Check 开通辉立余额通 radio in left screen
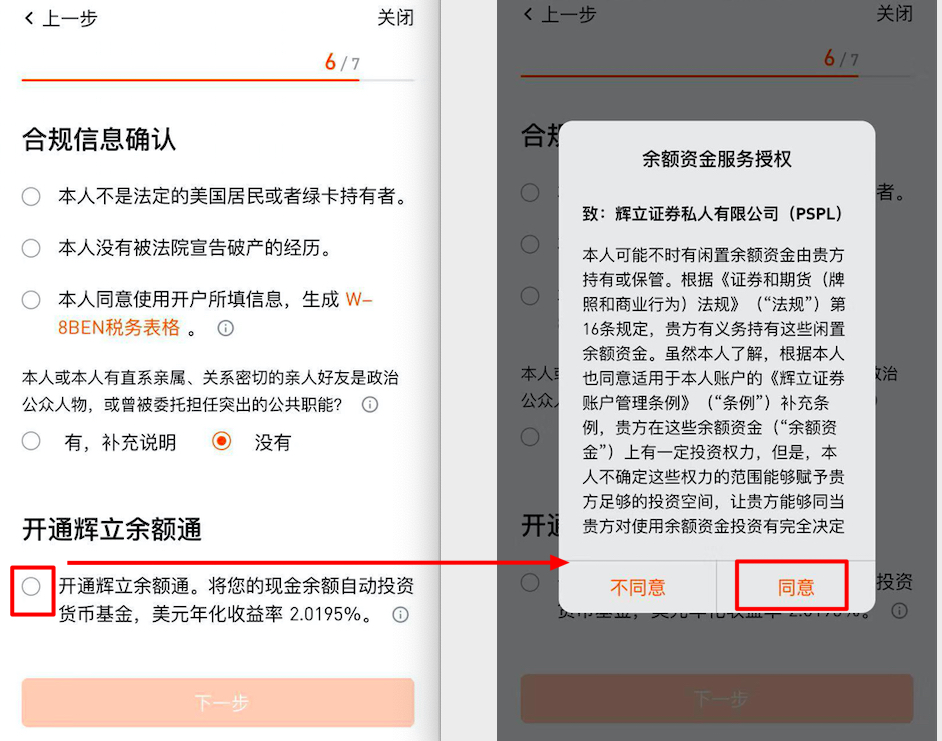Viewport: 942px width, 741px height. click(x=31, y=587)
